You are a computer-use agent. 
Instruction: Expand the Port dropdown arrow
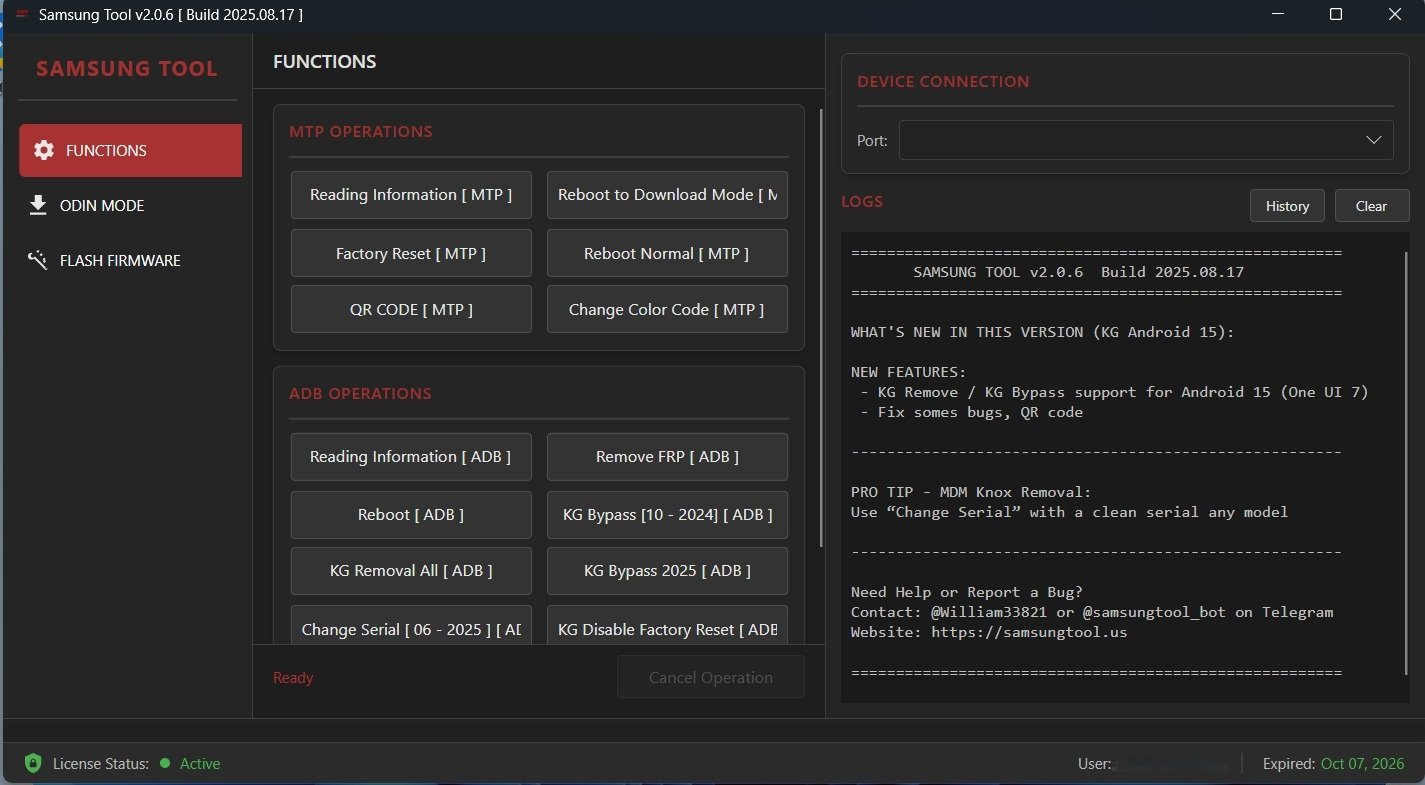pos(1373,140)
